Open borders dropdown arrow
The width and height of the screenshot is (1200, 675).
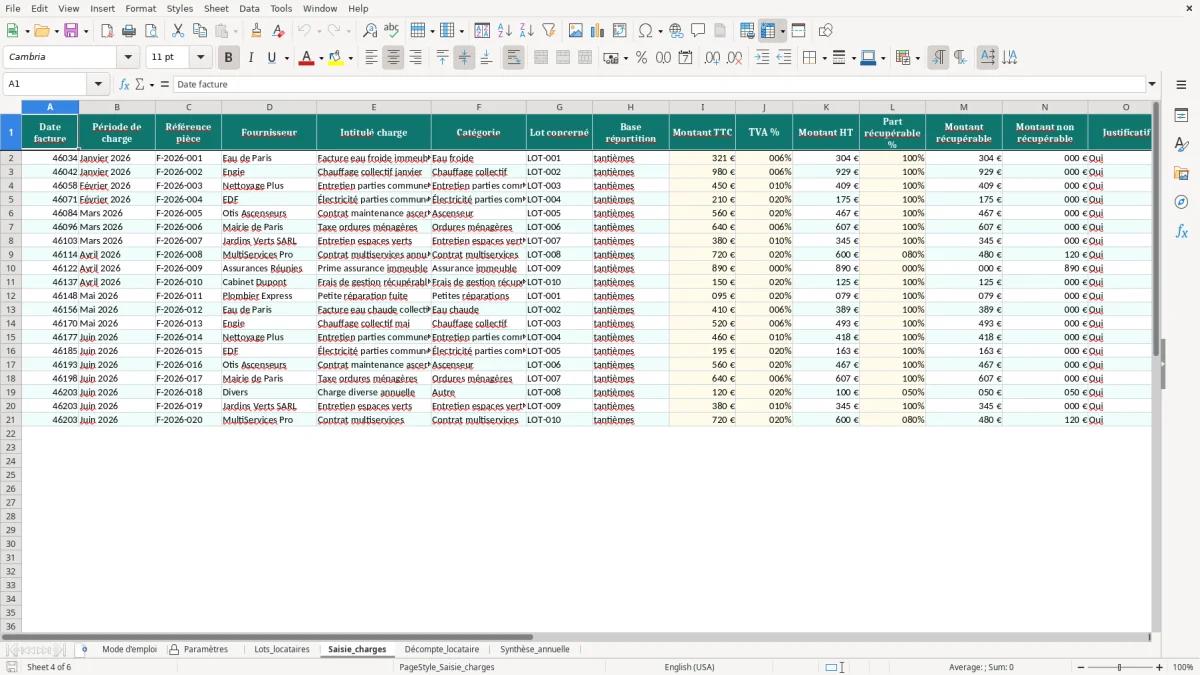coord(824,58)
